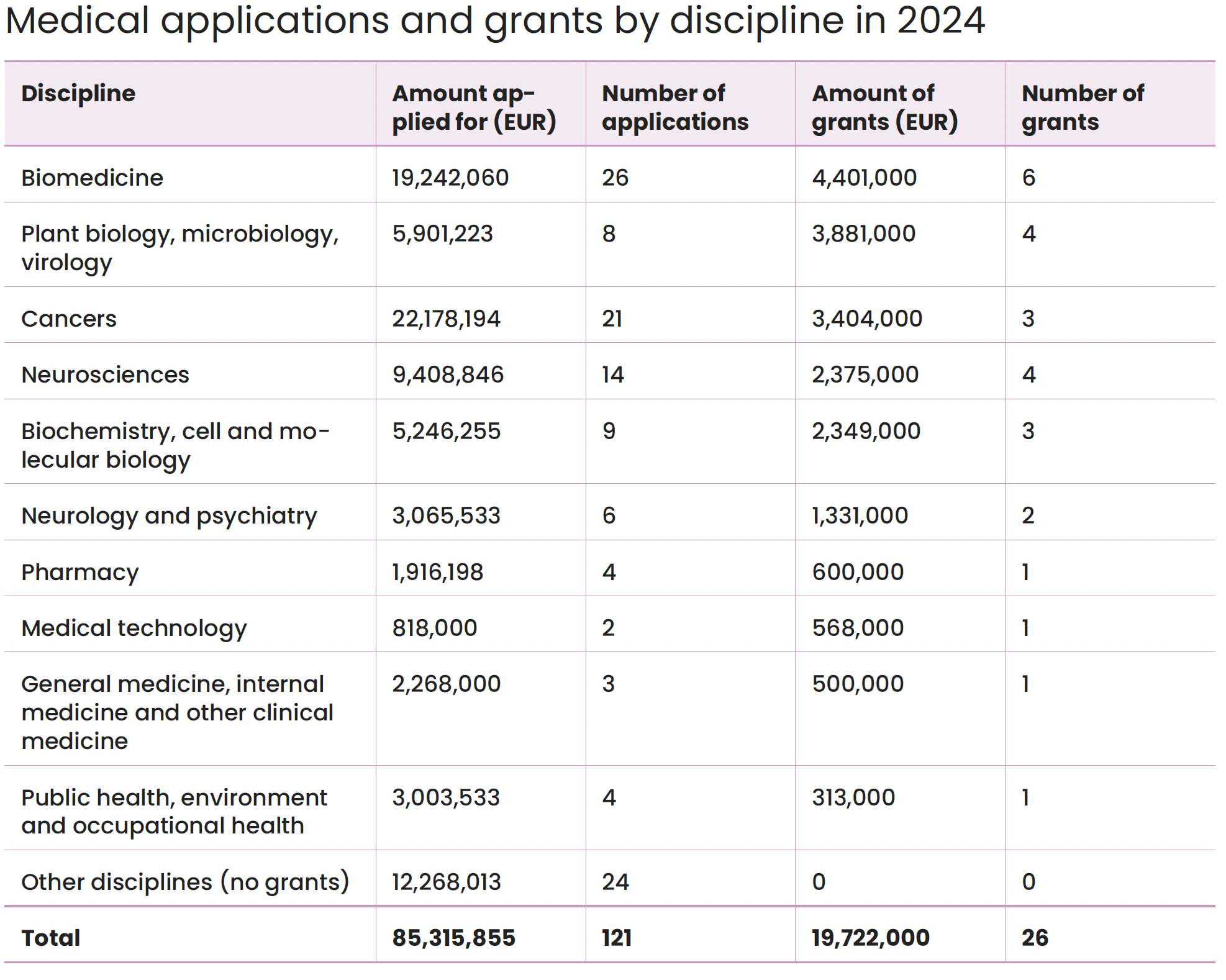
Task: Click the value 600,000
Action: (858, 572)
